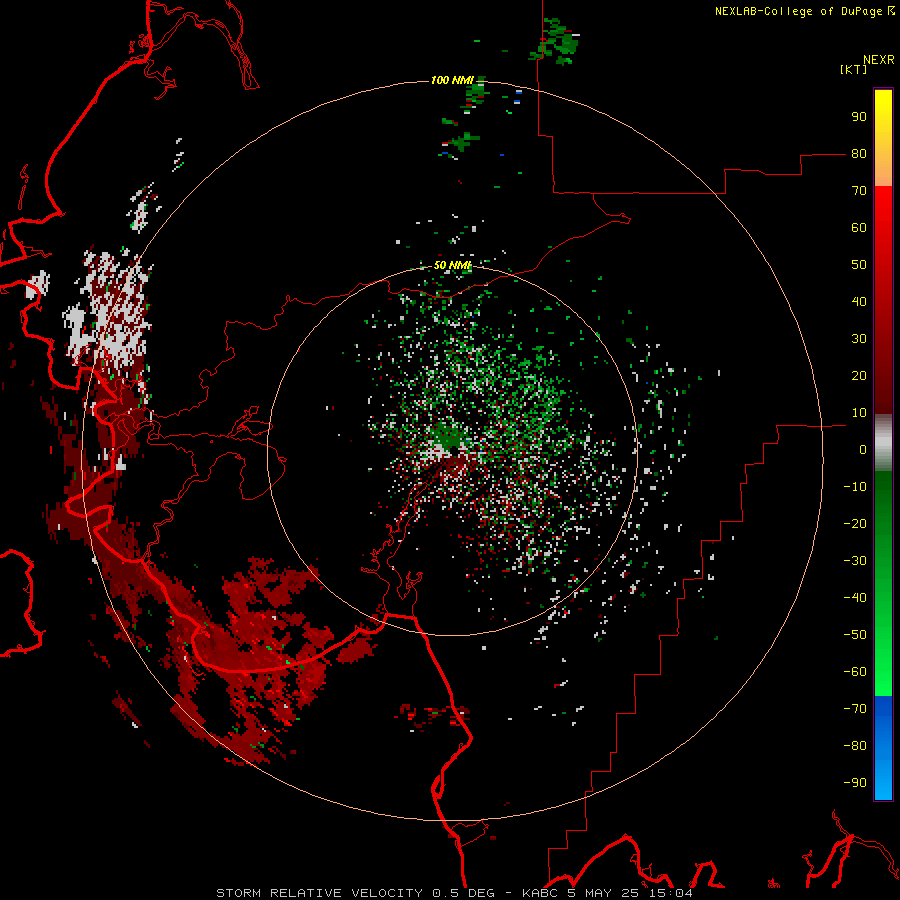900x900 pixels.
Task: Click the 50 NMI range ring label
Action: [452, 265]
